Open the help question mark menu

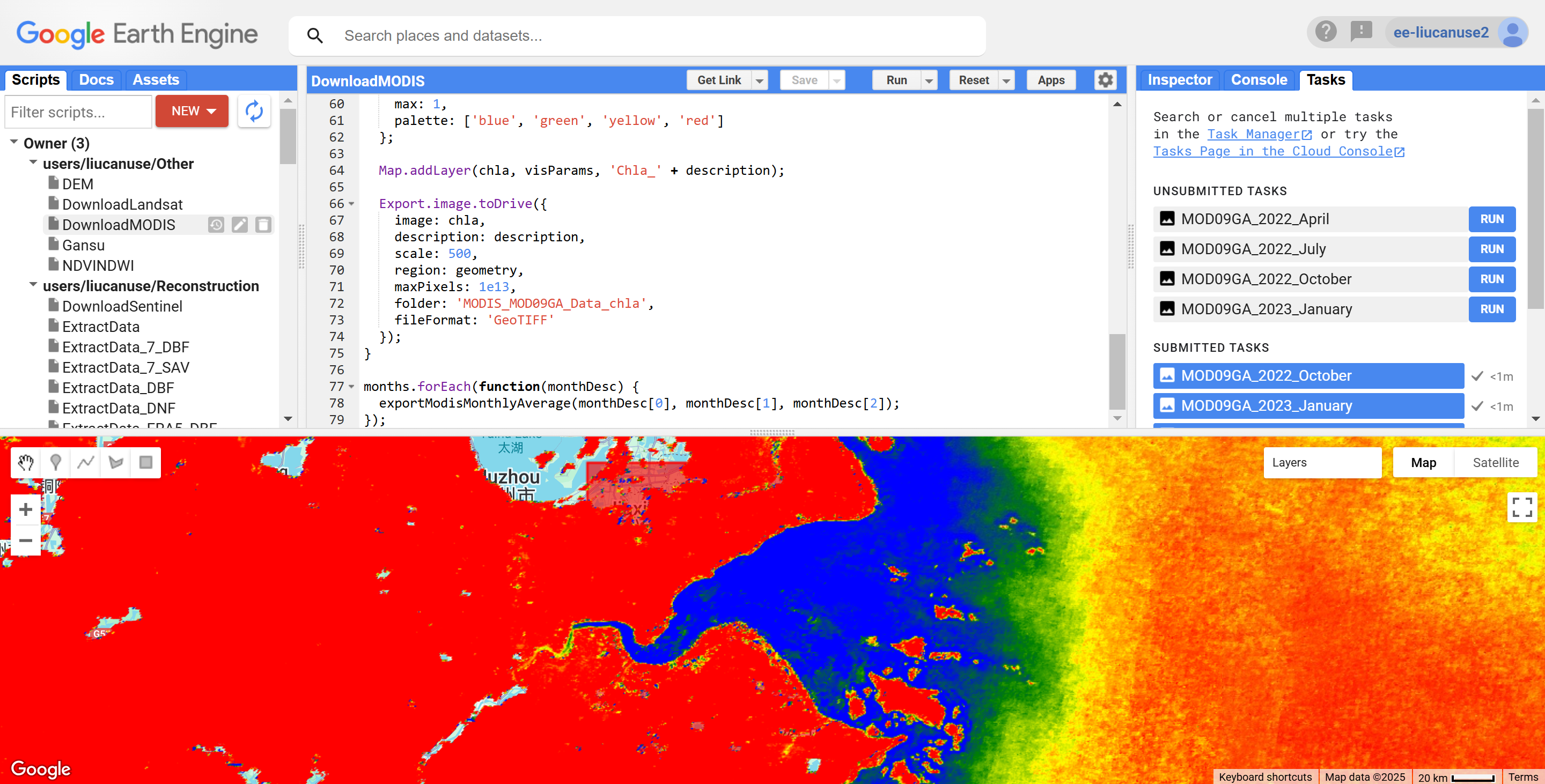coord(1326,32)
